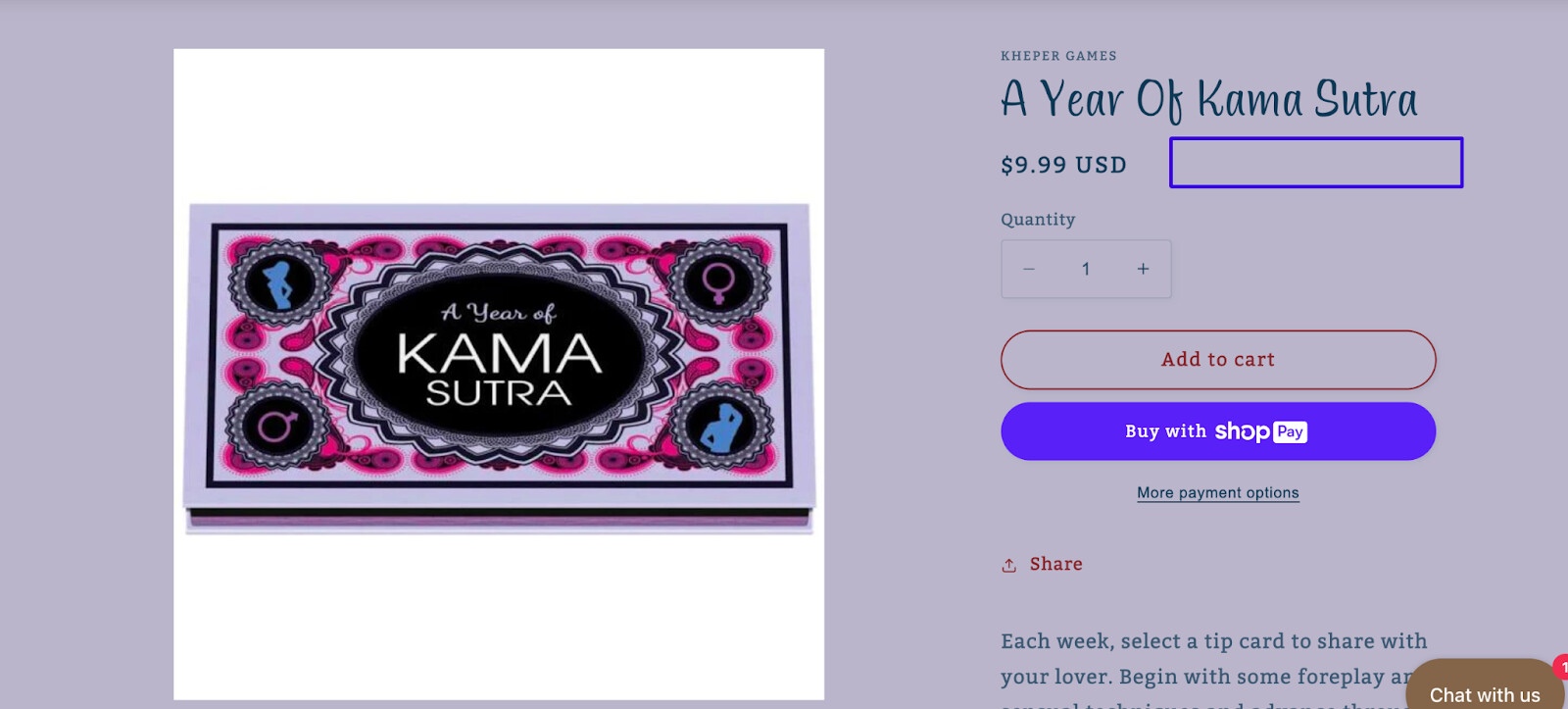Decrease quantity with the minus icon
This screenshot has width=1568, height=709.
point(1029,269)
